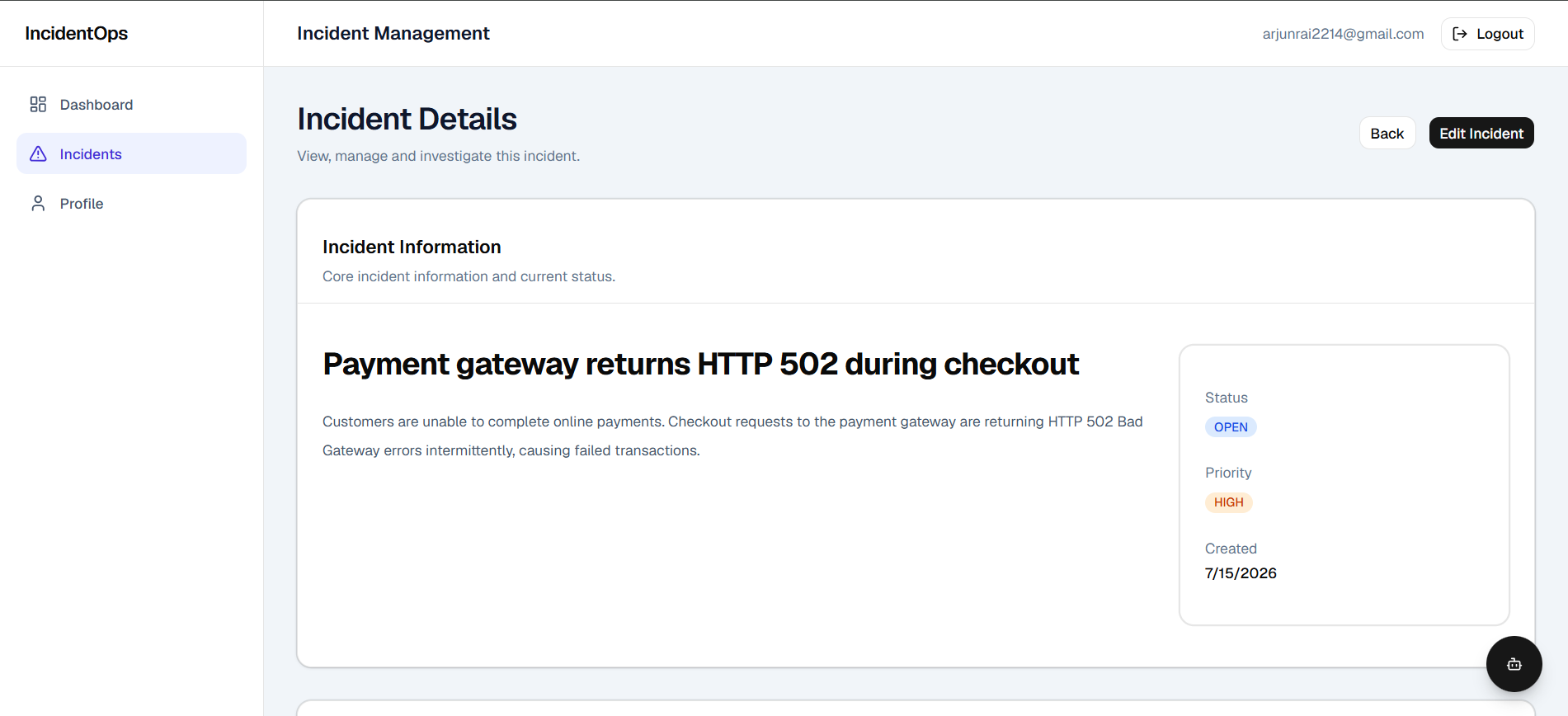1568x716 pixels.
Task: Click the IncidentOps logo text
Action: 77,33
